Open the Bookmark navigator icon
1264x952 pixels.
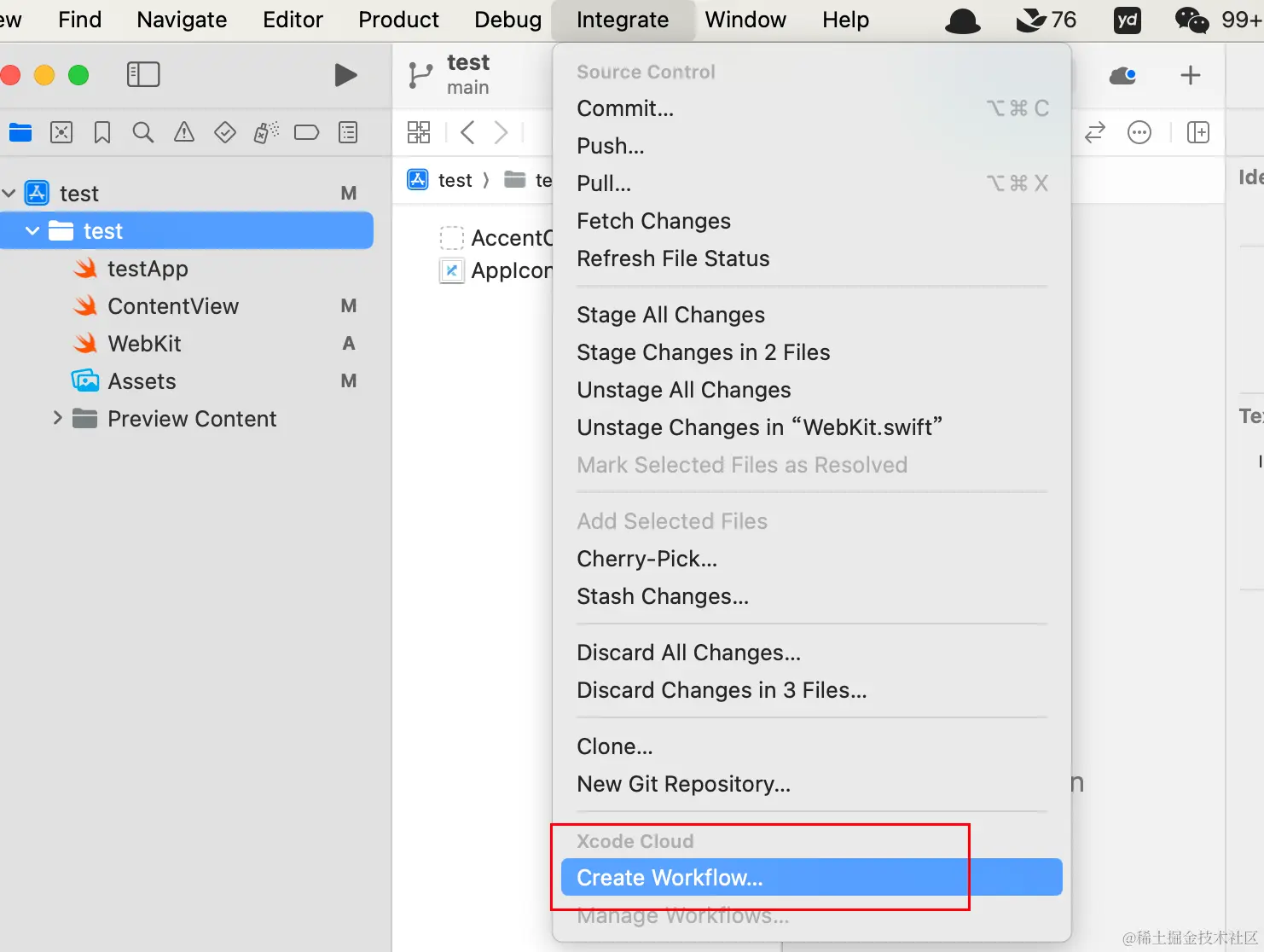point(102,132)
